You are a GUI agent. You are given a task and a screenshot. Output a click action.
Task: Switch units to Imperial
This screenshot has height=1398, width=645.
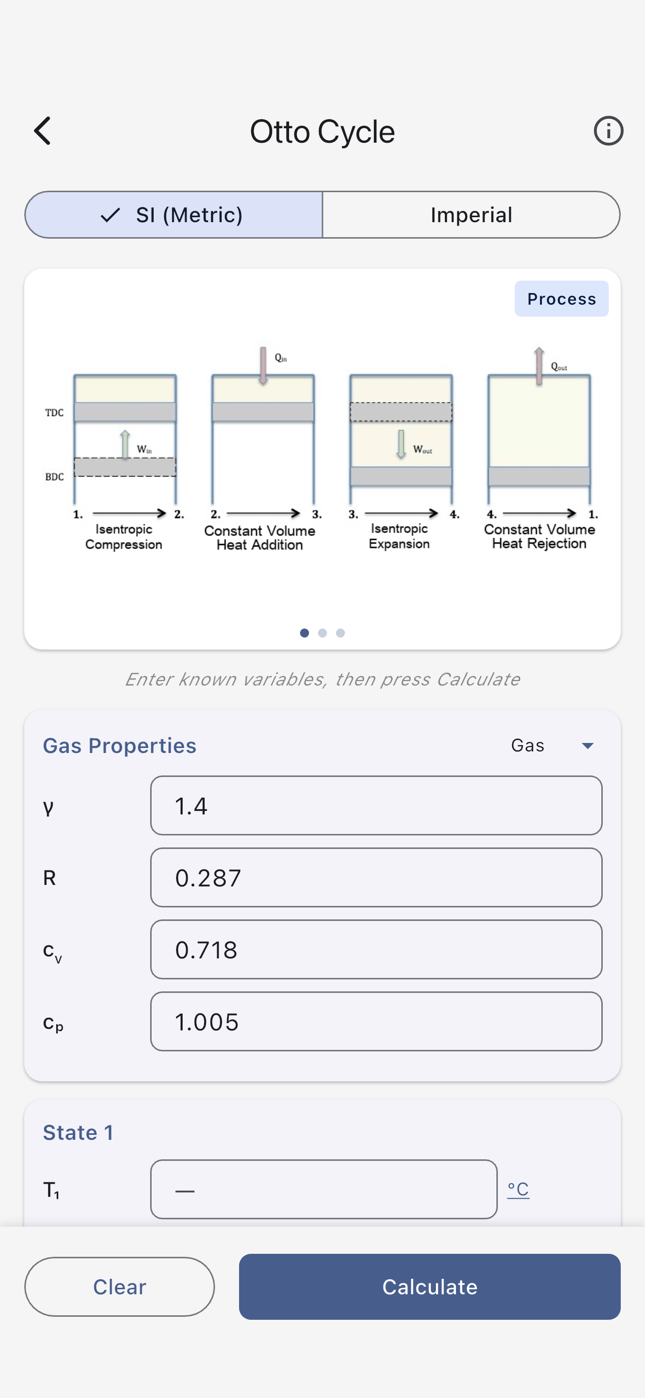click(471, 214)
